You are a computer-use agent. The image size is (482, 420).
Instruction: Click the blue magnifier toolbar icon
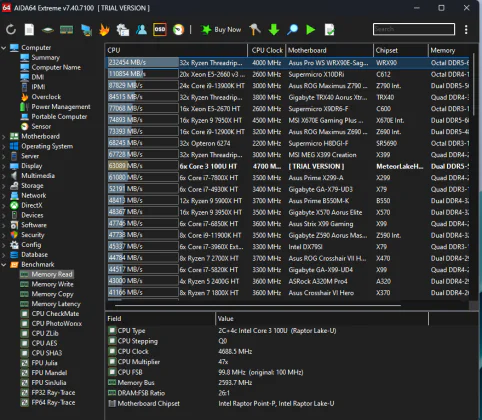pyautogui.click(x=292, y=30)
